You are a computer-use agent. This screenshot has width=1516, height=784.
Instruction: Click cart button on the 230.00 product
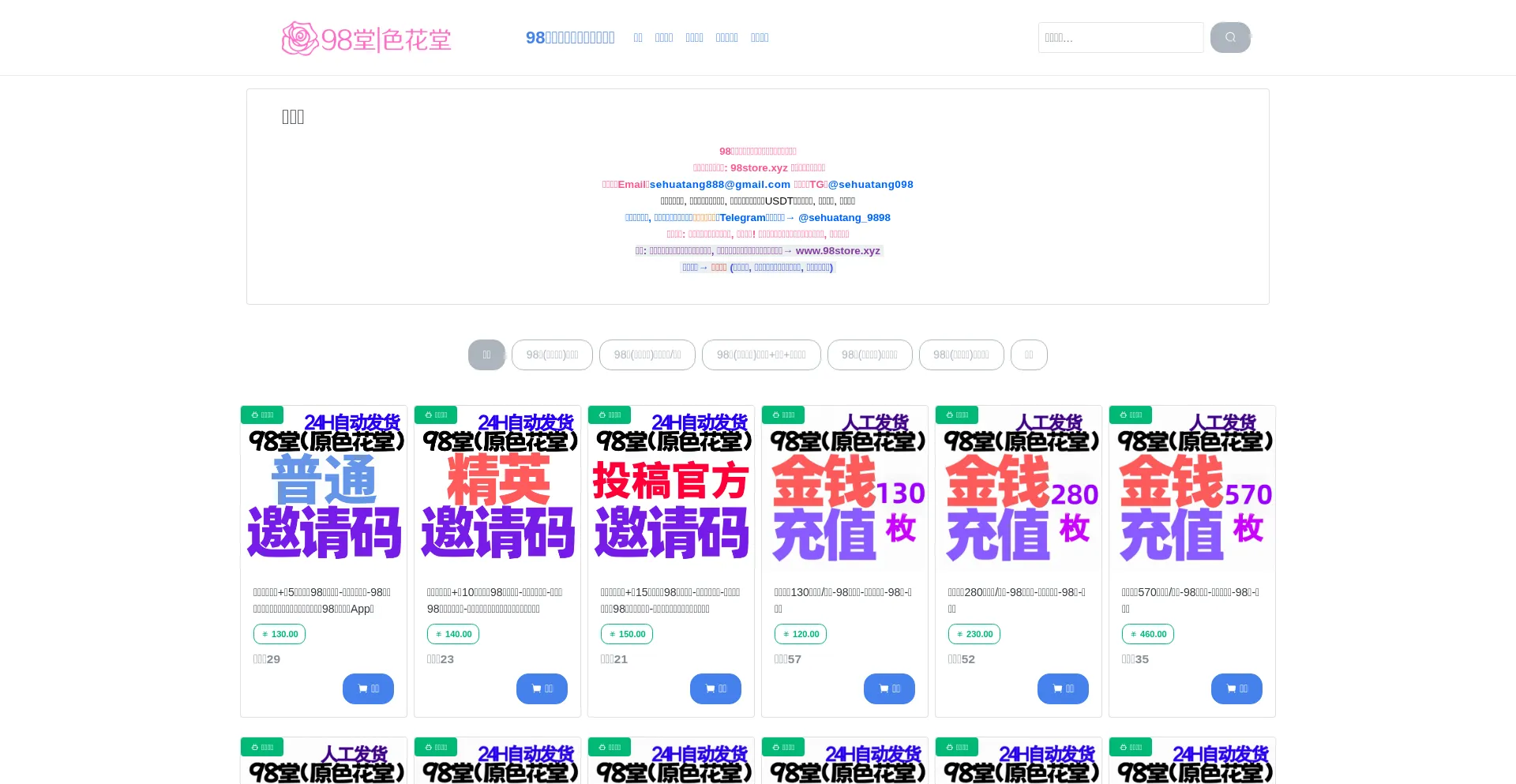(x=1063, y=688)
